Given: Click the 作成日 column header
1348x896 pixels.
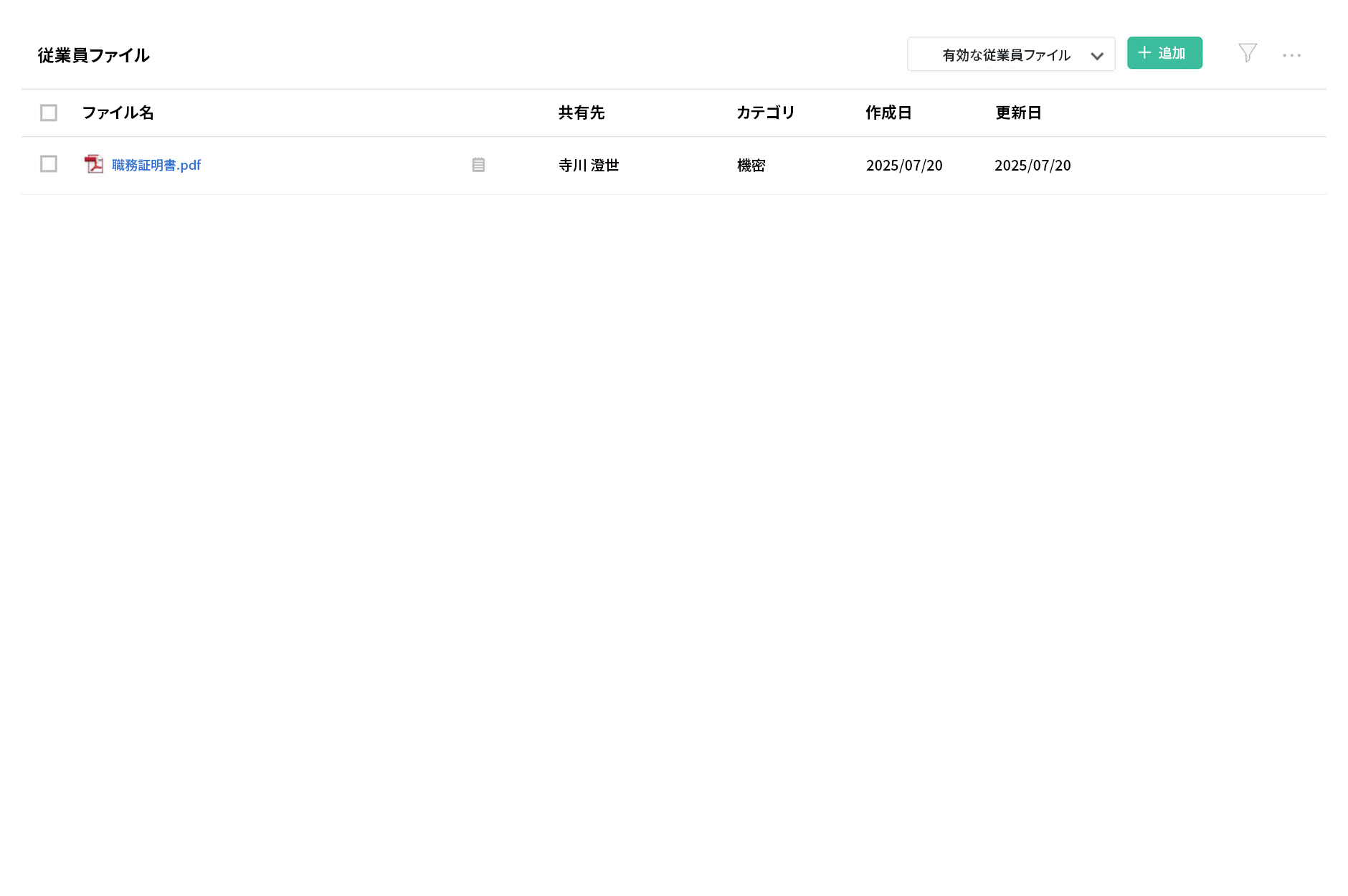Looking at the screenshot, I should click(889, 113).
